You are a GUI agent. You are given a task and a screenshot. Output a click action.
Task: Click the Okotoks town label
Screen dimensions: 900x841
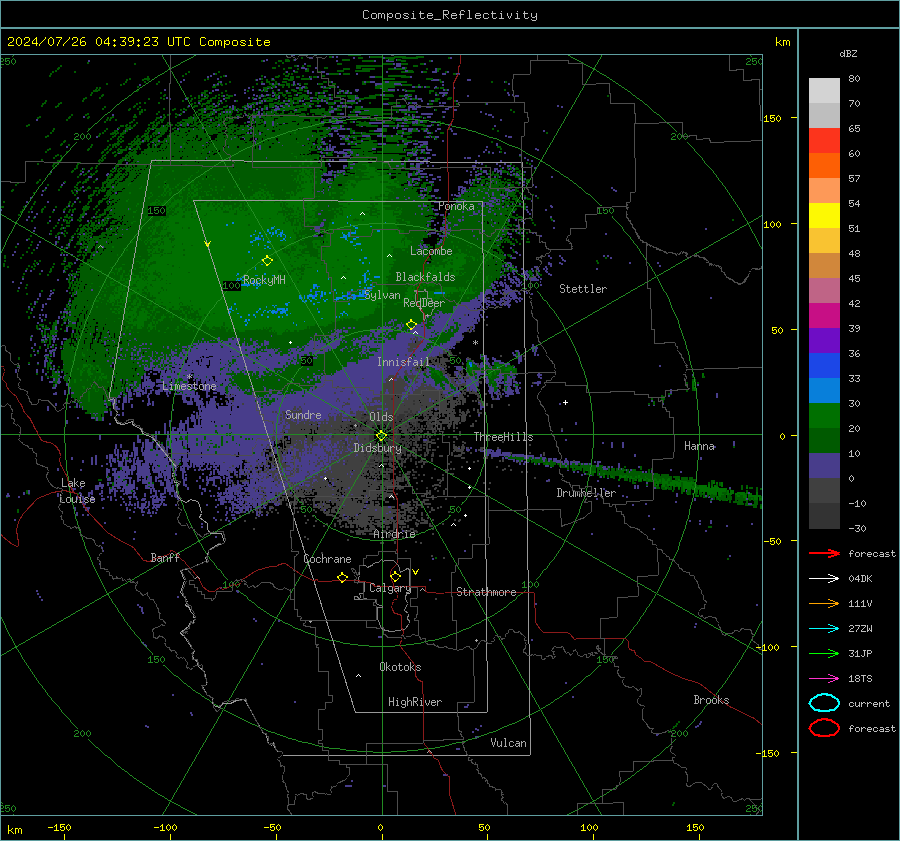tap(400, 667)
